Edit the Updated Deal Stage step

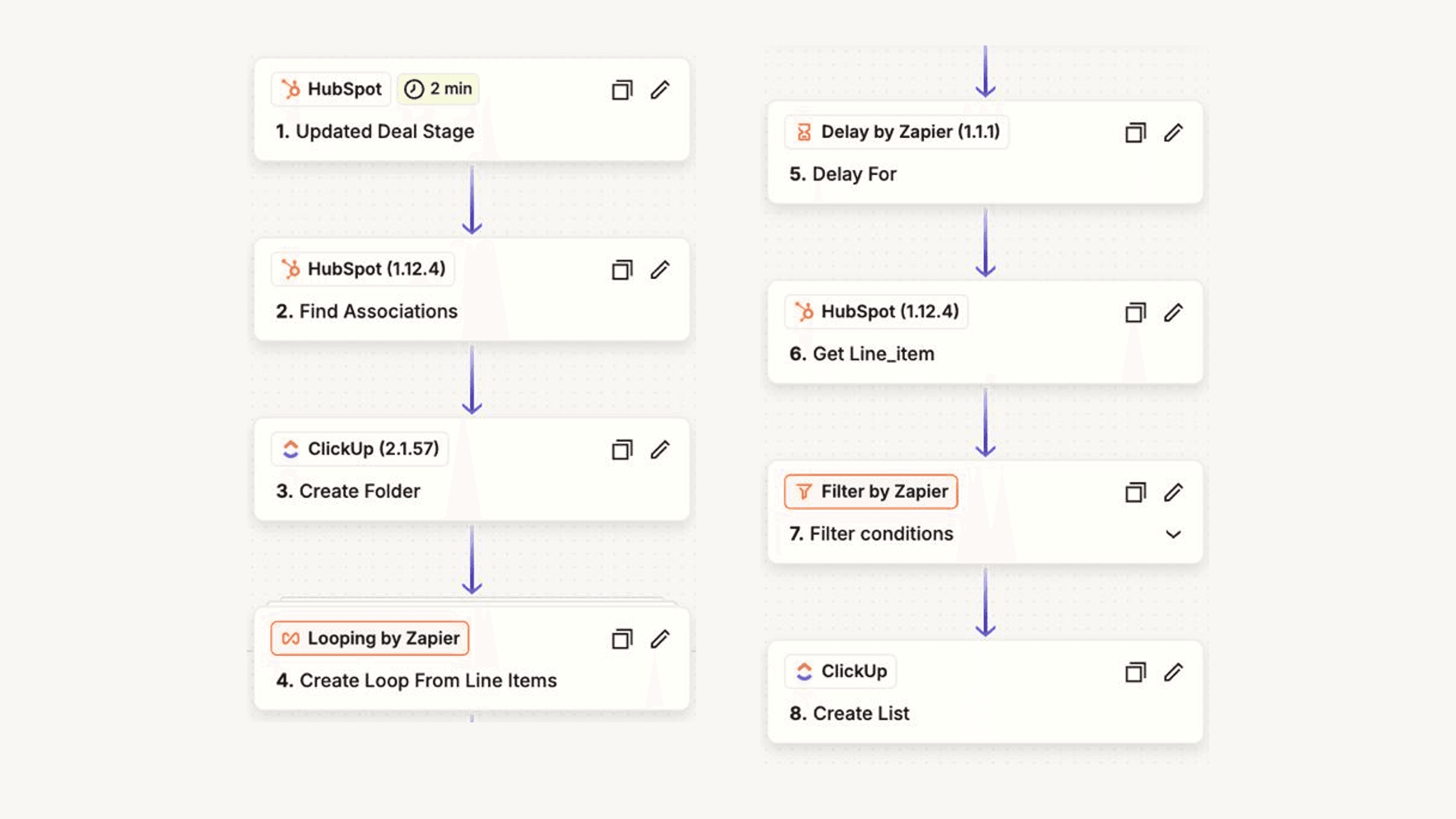tap(660, 90)
